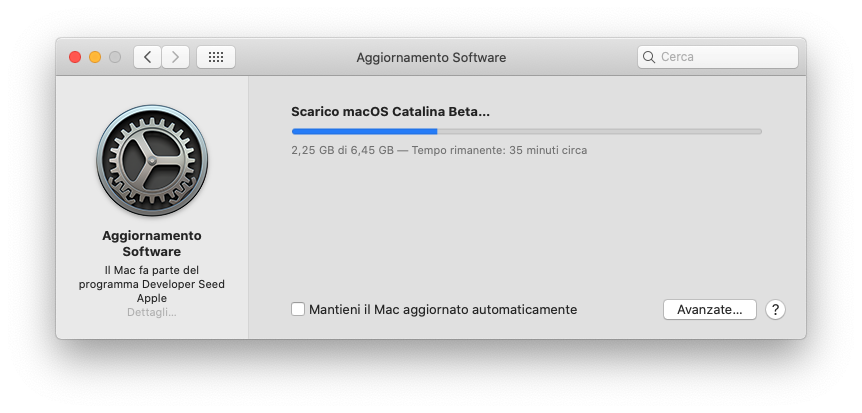The image size is (862, 413).
Task: Click the label text Mantieni il Mac aggiornato automaticamente
Action: coord(443,310)
